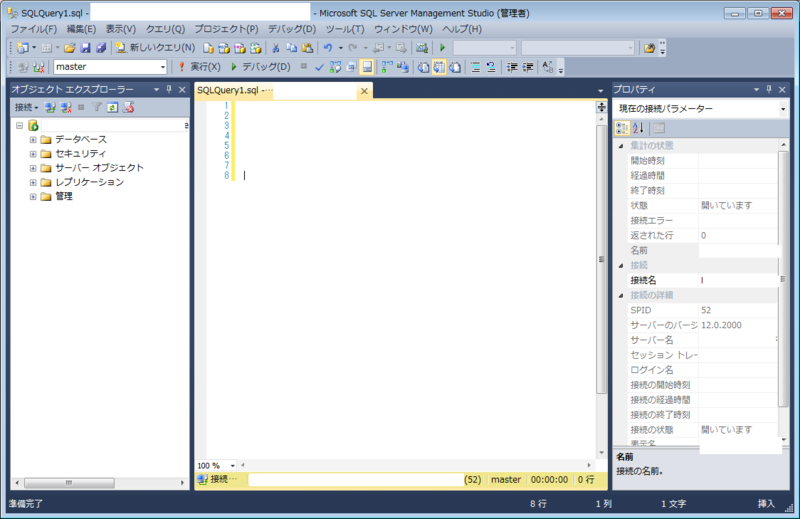Image resolution: width=800 pixels, height=519 pixels.
Task: Click the Analysis Services MDX Query icon
Action: [224, 48]
